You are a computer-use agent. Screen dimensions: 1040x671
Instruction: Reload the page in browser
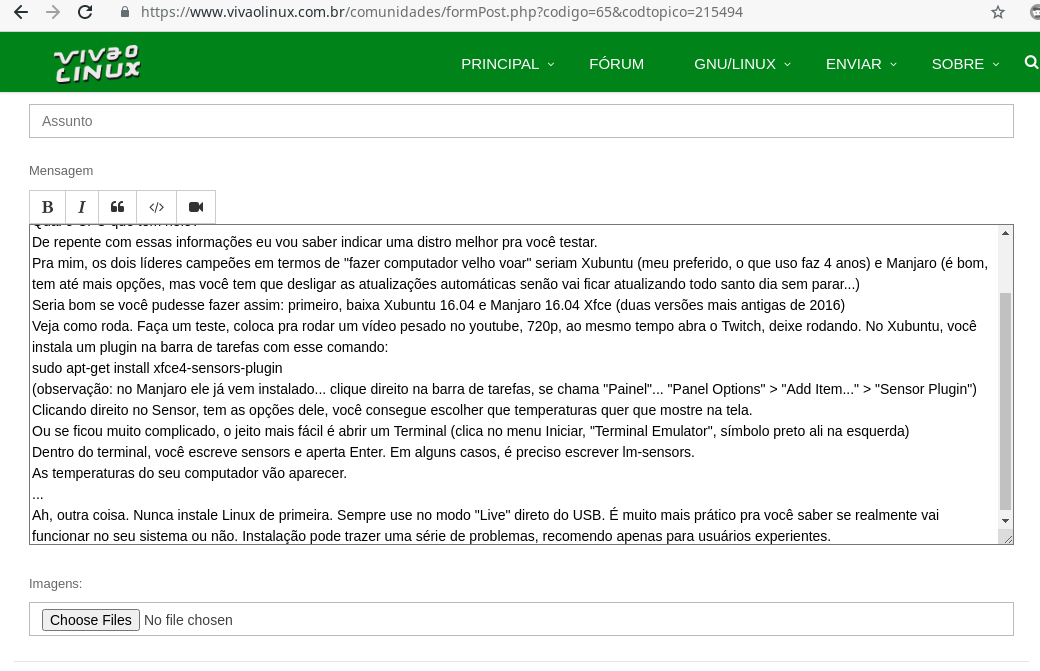pos(85,12)
